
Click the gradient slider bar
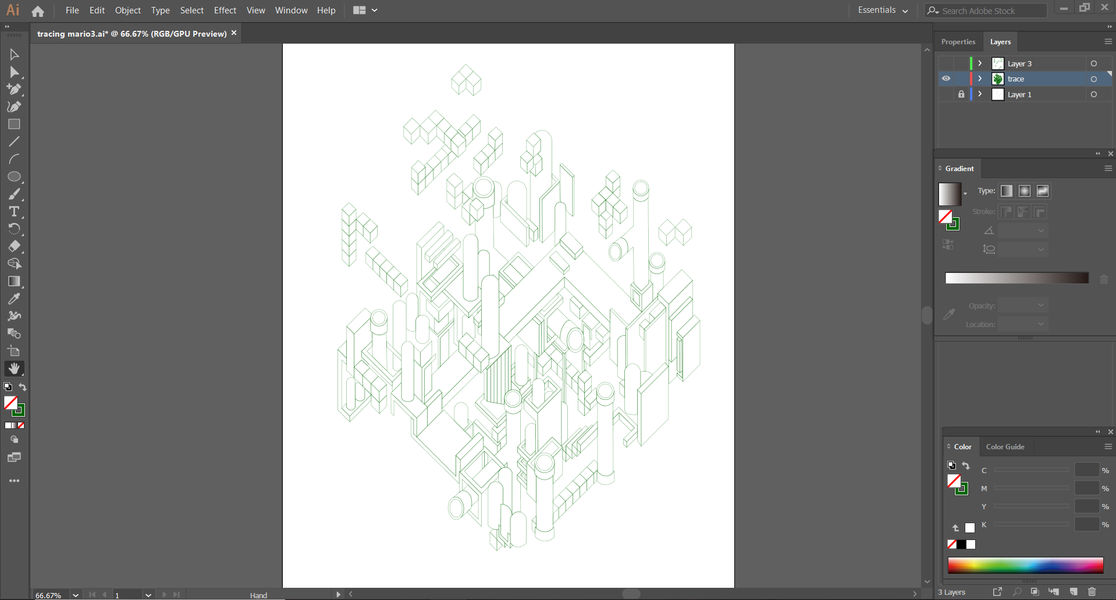1017,278
